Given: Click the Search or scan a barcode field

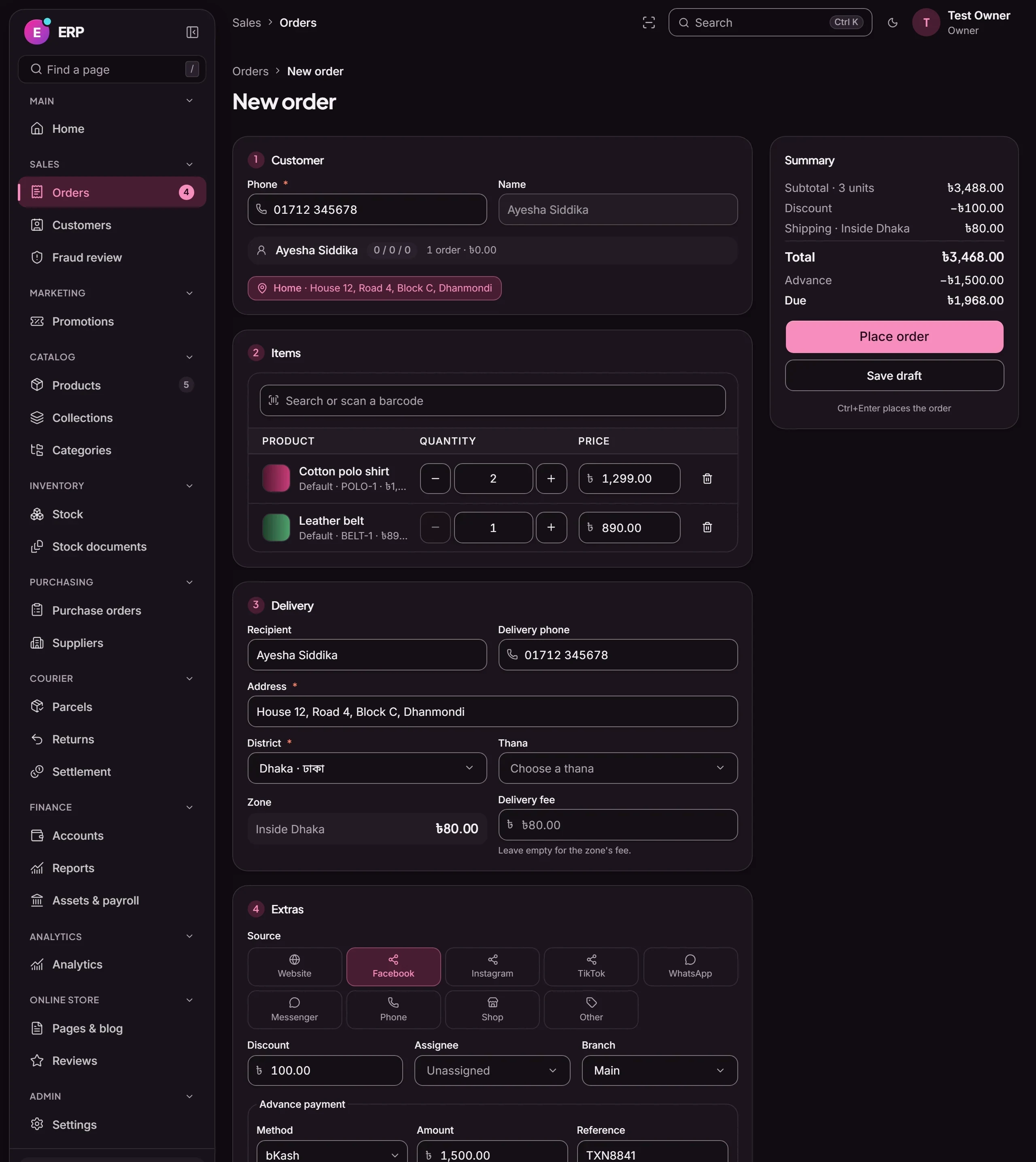Looking at the screenshot, I should pyautogui.click(x=493, y=400).
